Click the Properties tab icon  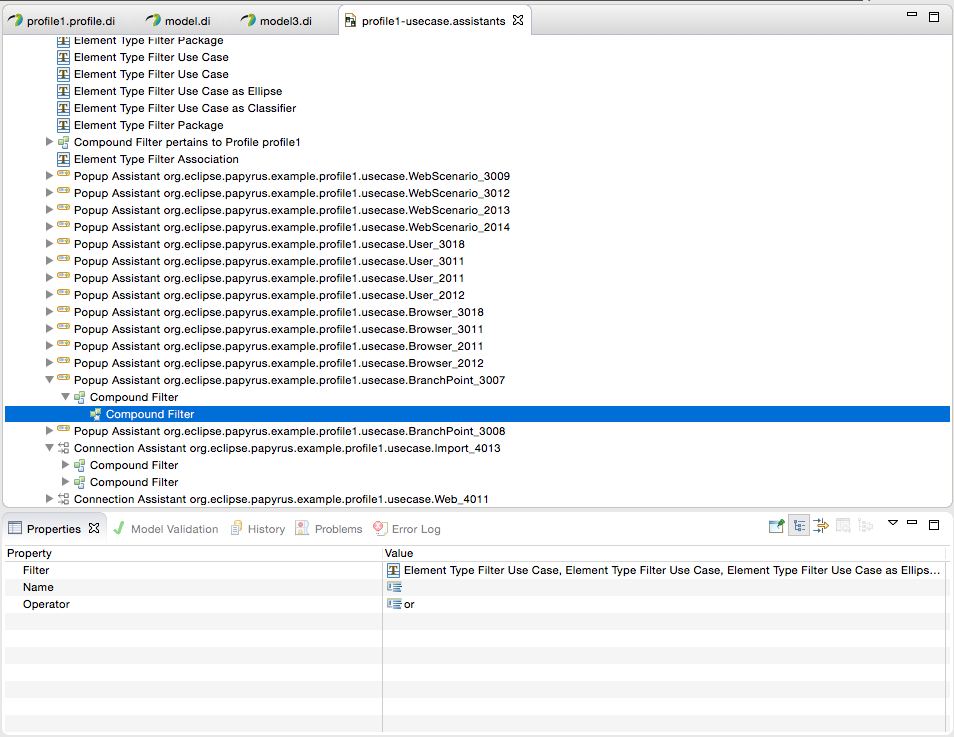coord(15,528)
